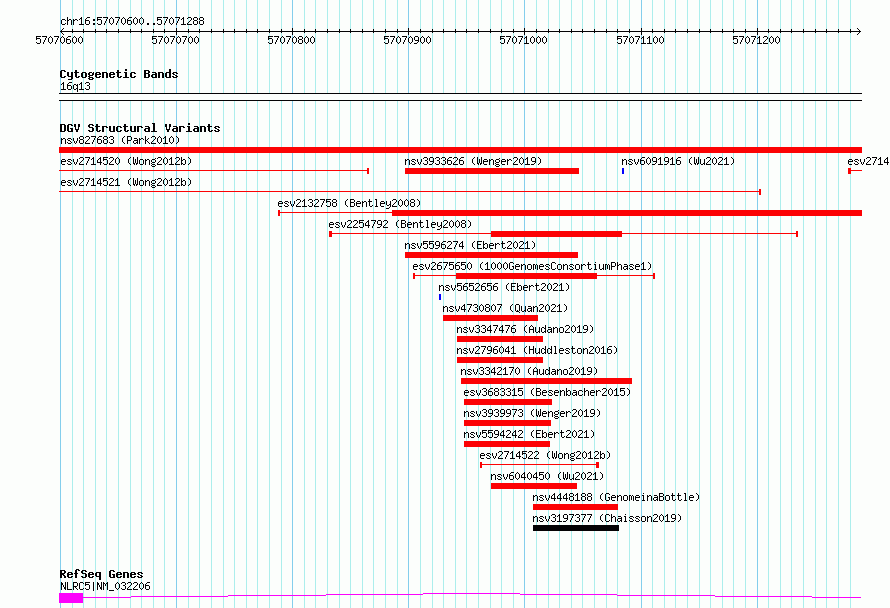Click the nsv6040450 red bar
The height and width of the screenshot is (608, 890).
534,486
